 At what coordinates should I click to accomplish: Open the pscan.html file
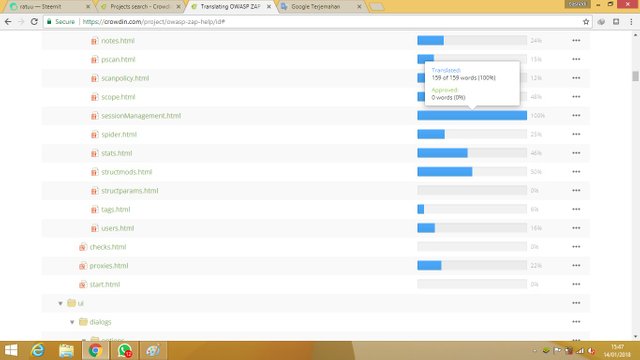point(118,60)
